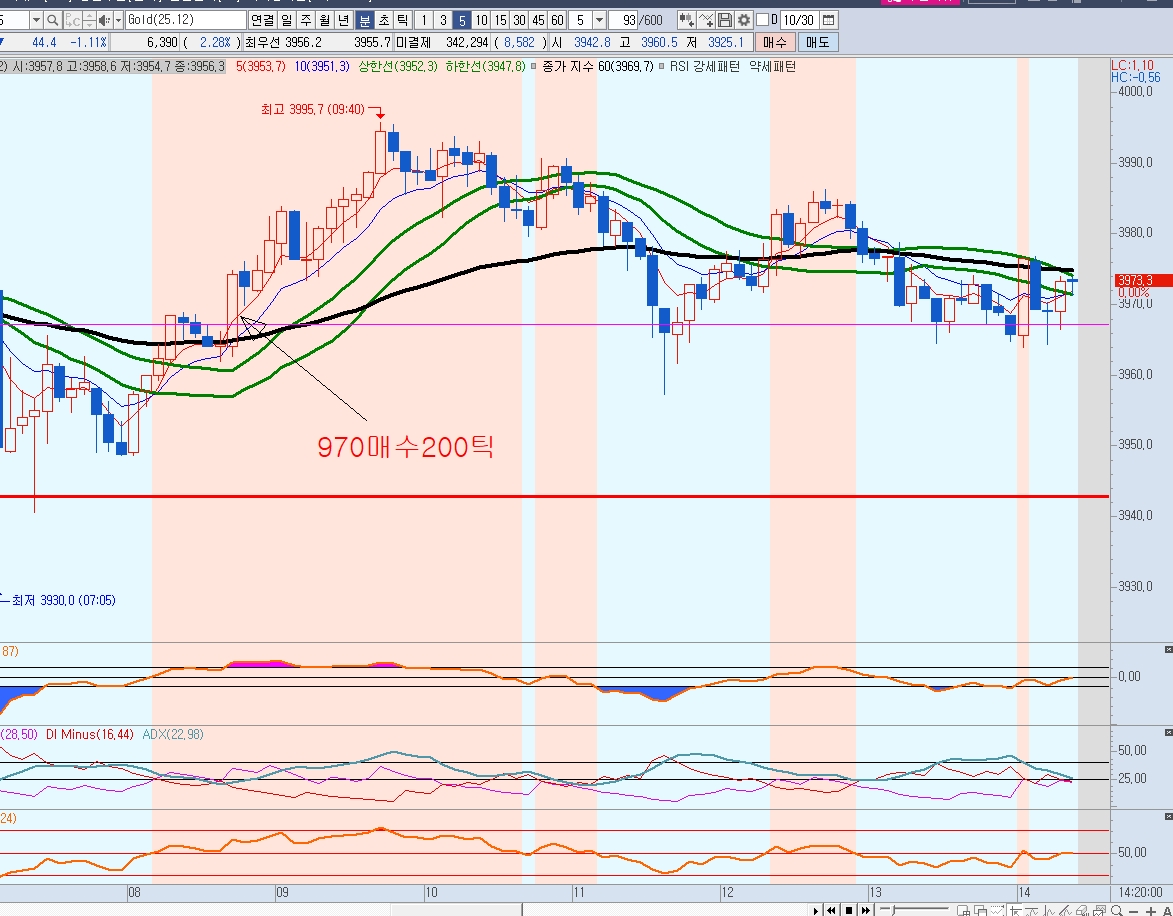Open chart settings via the gear icon
This screenshot has height=916, width=1173.
coord(744,20)
